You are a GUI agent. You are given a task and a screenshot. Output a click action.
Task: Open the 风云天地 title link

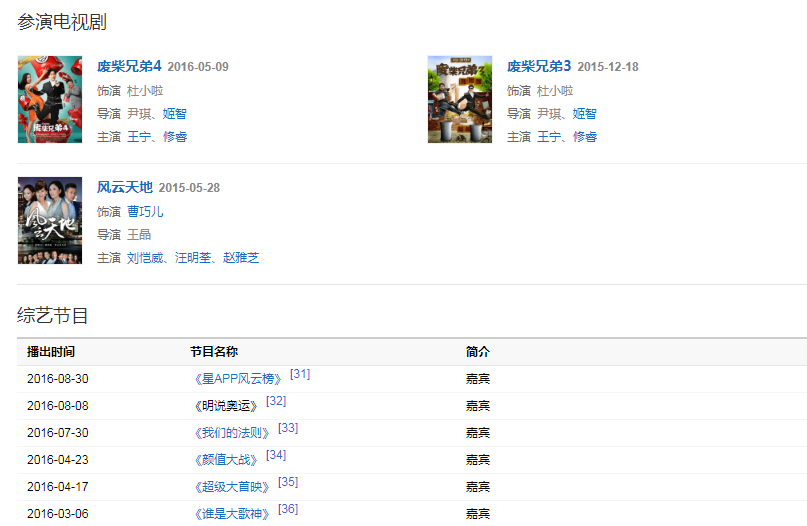124,188
